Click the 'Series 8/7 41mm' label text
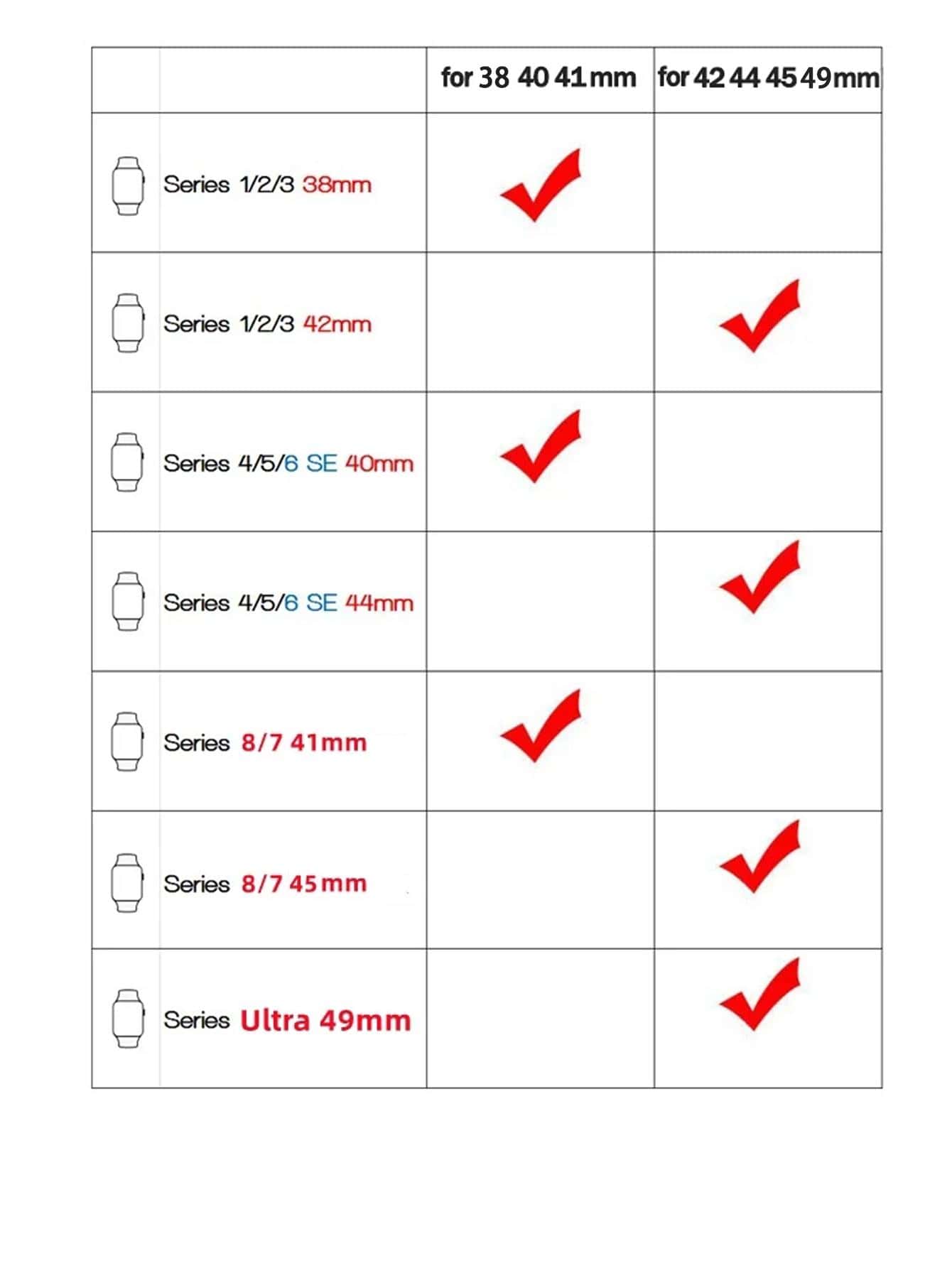 pyautogui.click(x=265, y=742)
